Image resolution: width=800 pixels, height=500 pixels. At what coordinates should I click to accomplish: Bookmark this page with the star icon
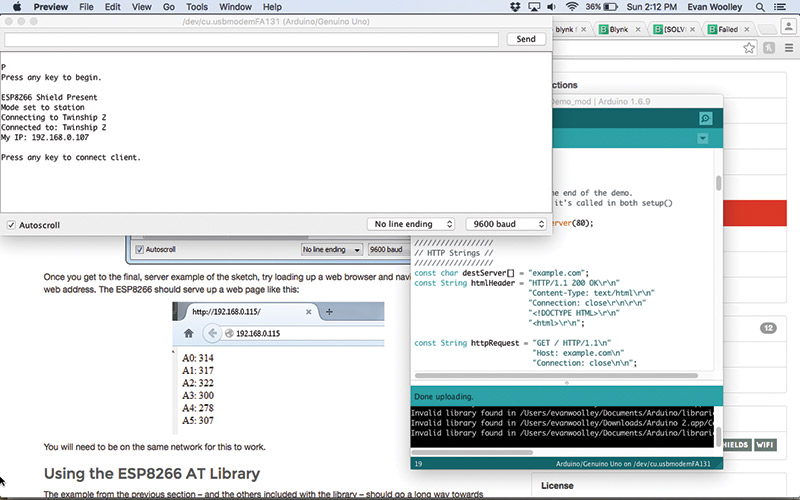pos(748,48)
